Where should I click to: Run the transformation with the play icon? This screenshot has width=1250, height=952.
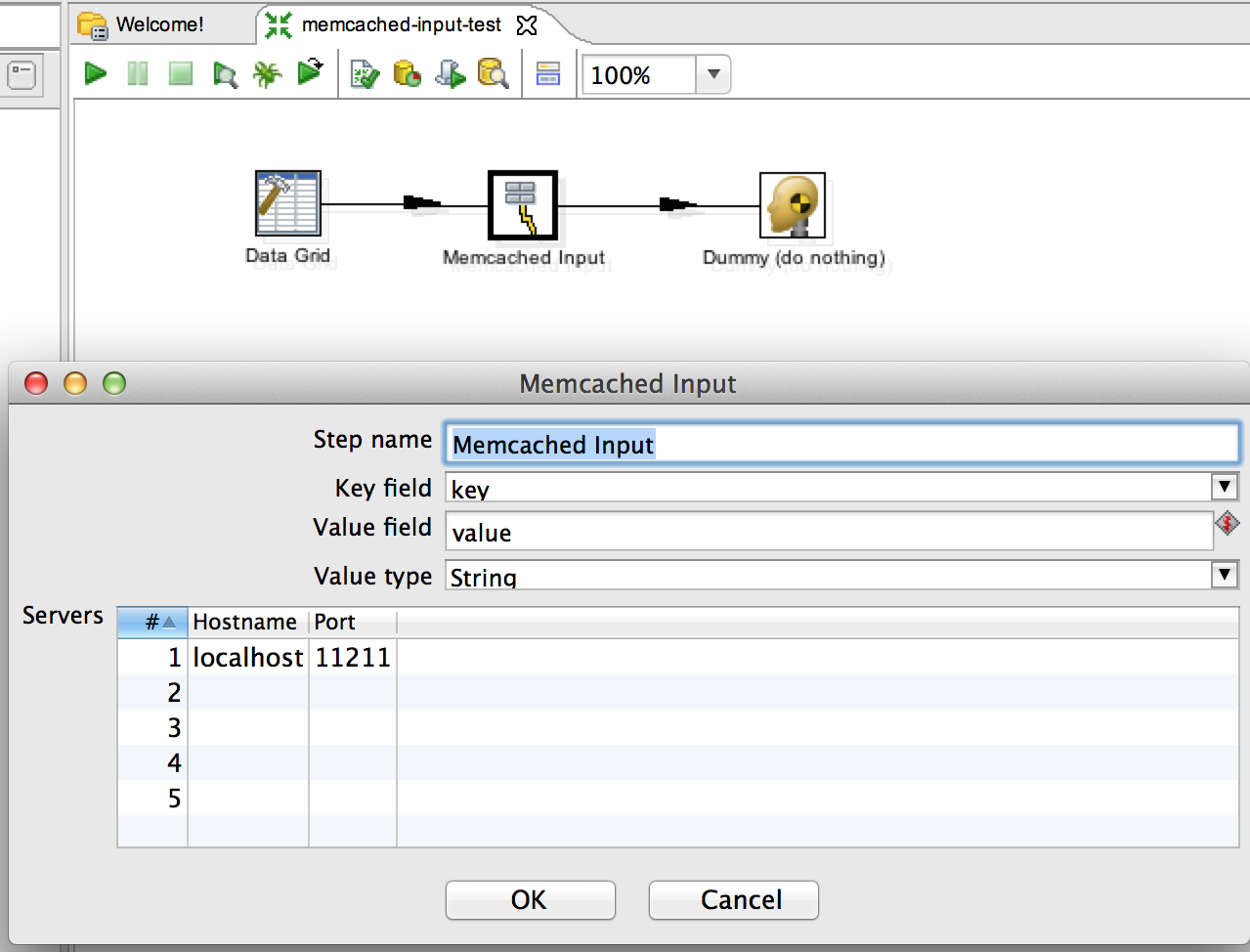96,73
